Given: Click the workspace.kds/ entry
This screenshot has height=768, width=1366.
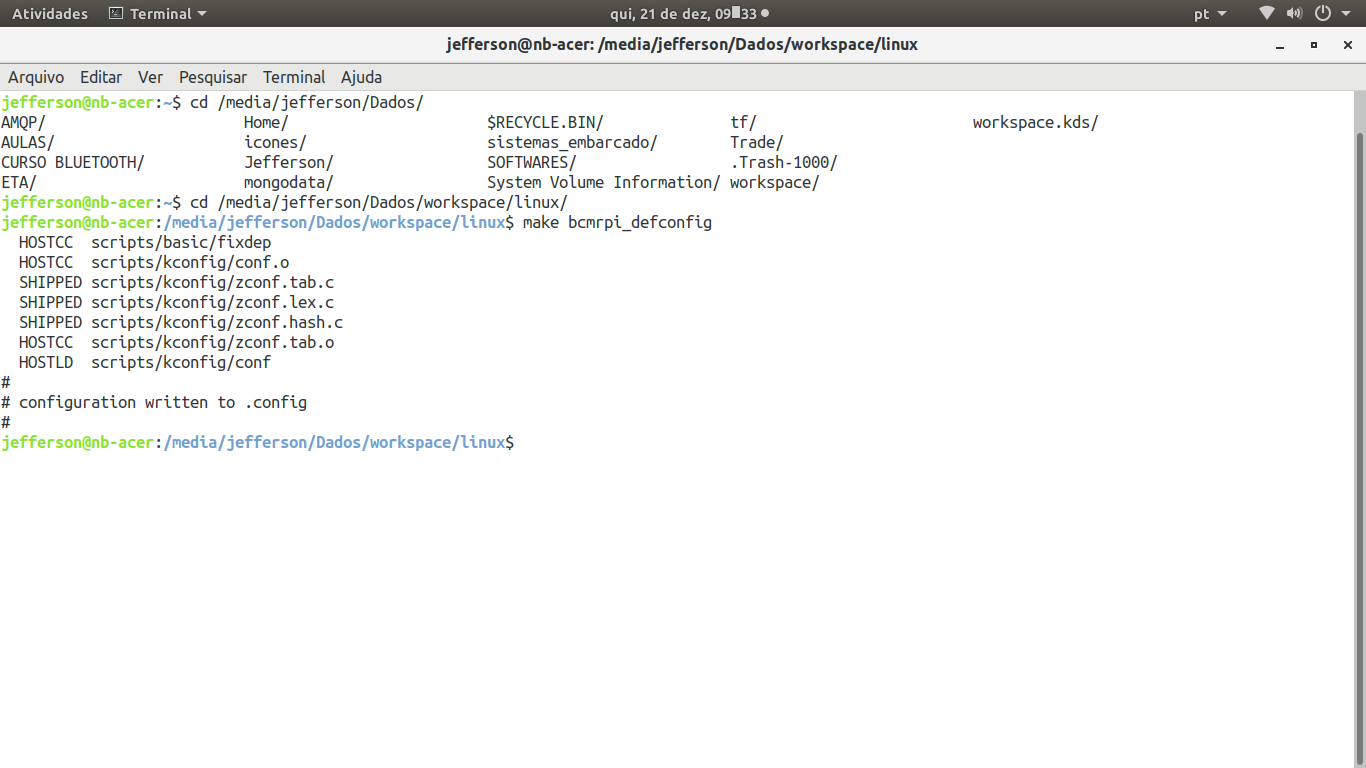Looking at the screenshot, I should coord(1036,122).
